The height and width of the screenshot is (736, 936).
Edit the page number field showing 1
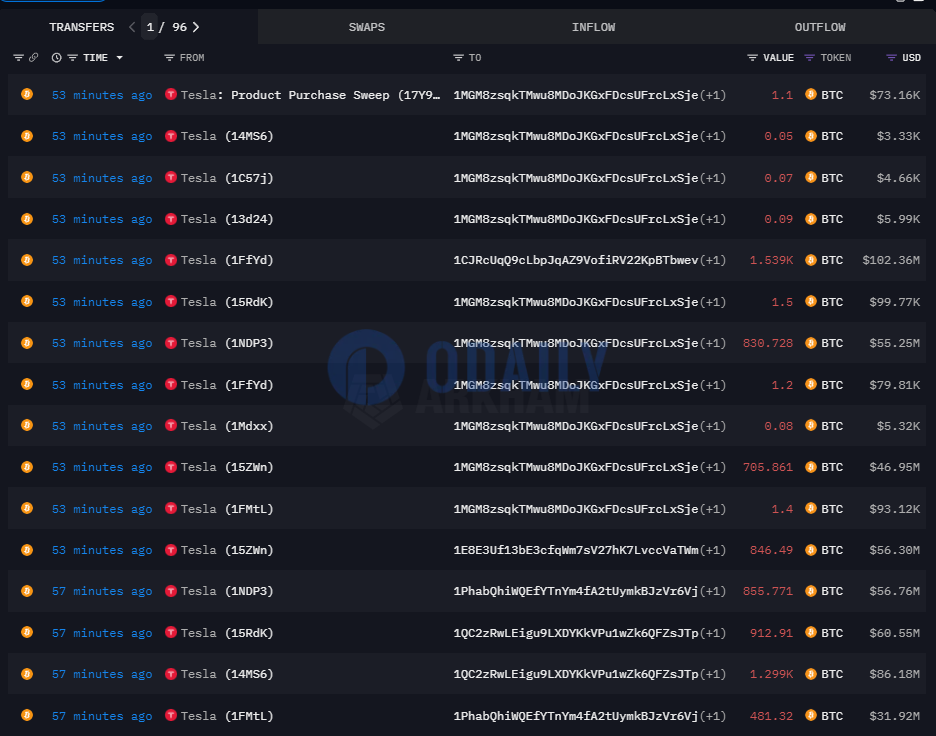tap(150, 27)
